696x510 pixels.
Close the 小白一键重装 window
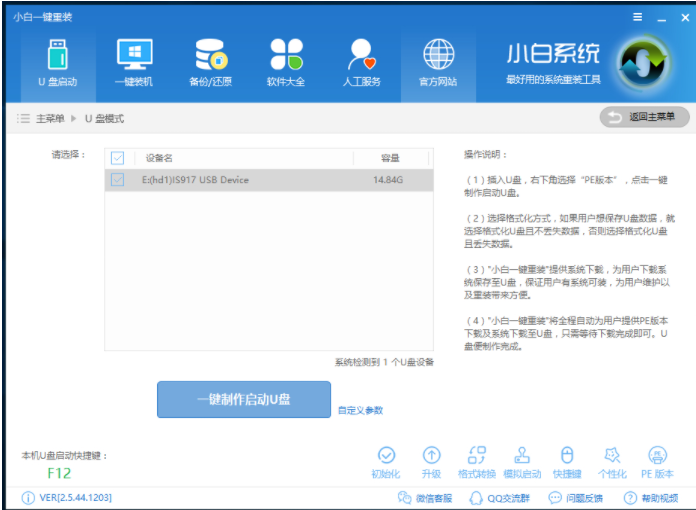pyautogui.click(x=685, y=17)
